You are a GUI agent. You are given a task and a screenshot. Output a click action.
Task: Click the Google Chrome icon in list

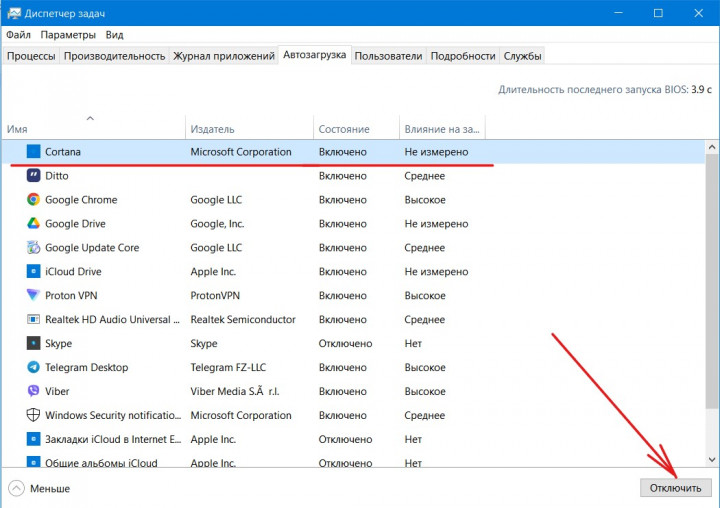coord(33,200)
